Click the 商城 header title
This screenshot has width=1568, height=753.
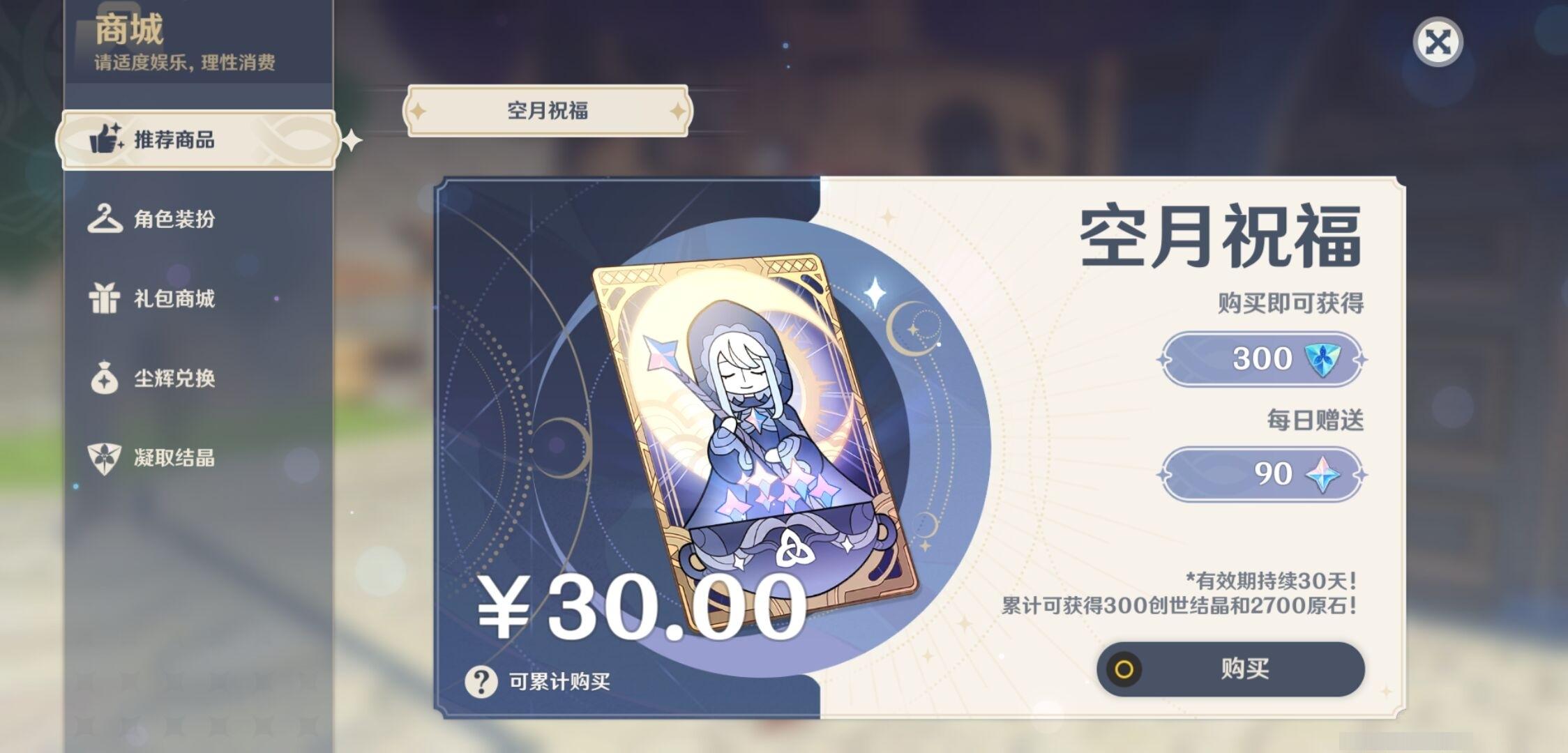[129, 29]
